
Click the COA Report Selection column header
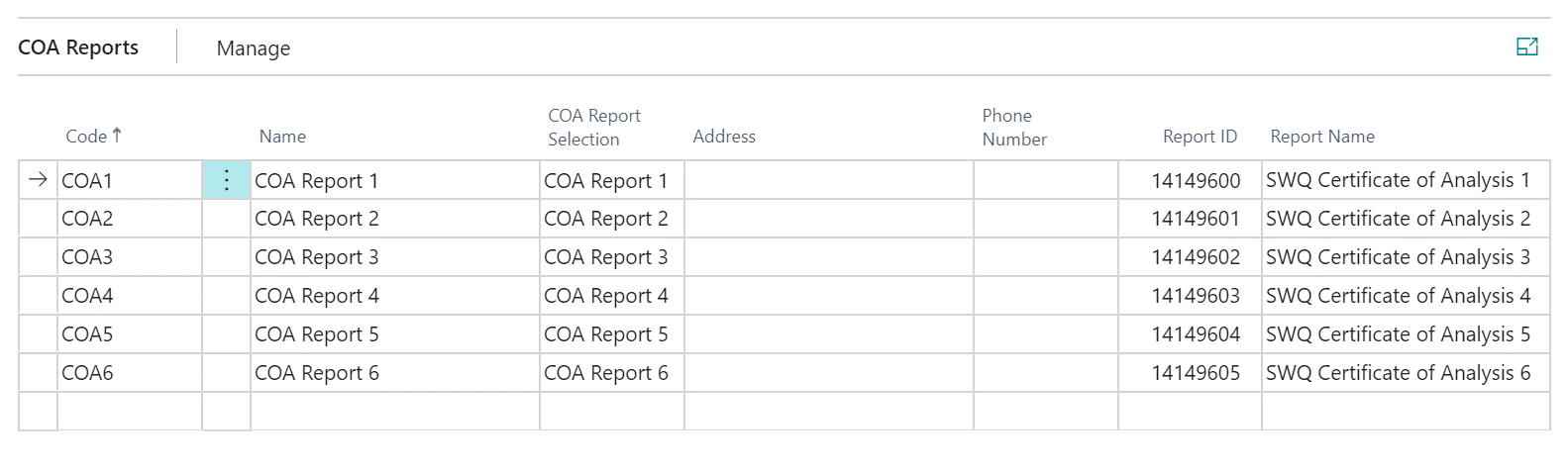click(x=594, y=128)
